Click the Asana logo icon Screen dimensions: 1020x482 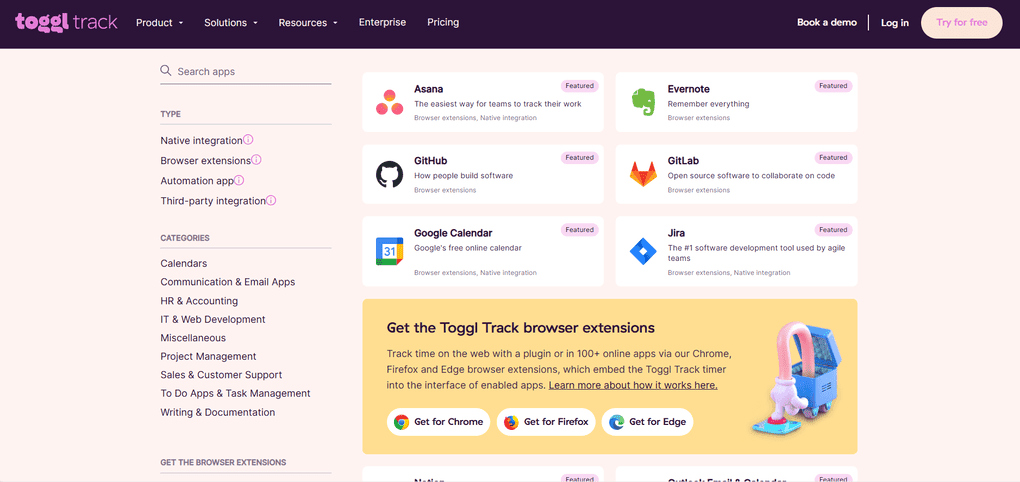389,102
